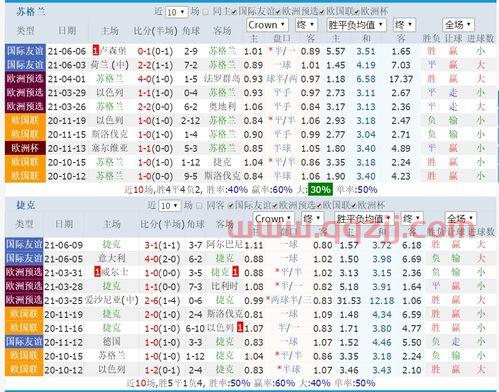Screen dimensions: 499x392
Task: Open Crown bookmaker dropdown in 苏格兰 table
Action: click(x=267, y=25)
